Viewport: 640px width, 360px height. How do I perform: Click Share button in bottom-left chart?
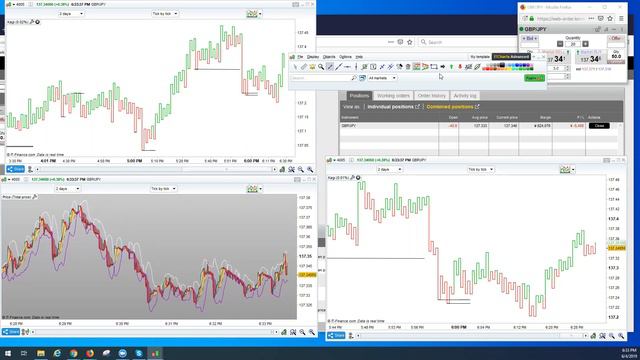11,332
